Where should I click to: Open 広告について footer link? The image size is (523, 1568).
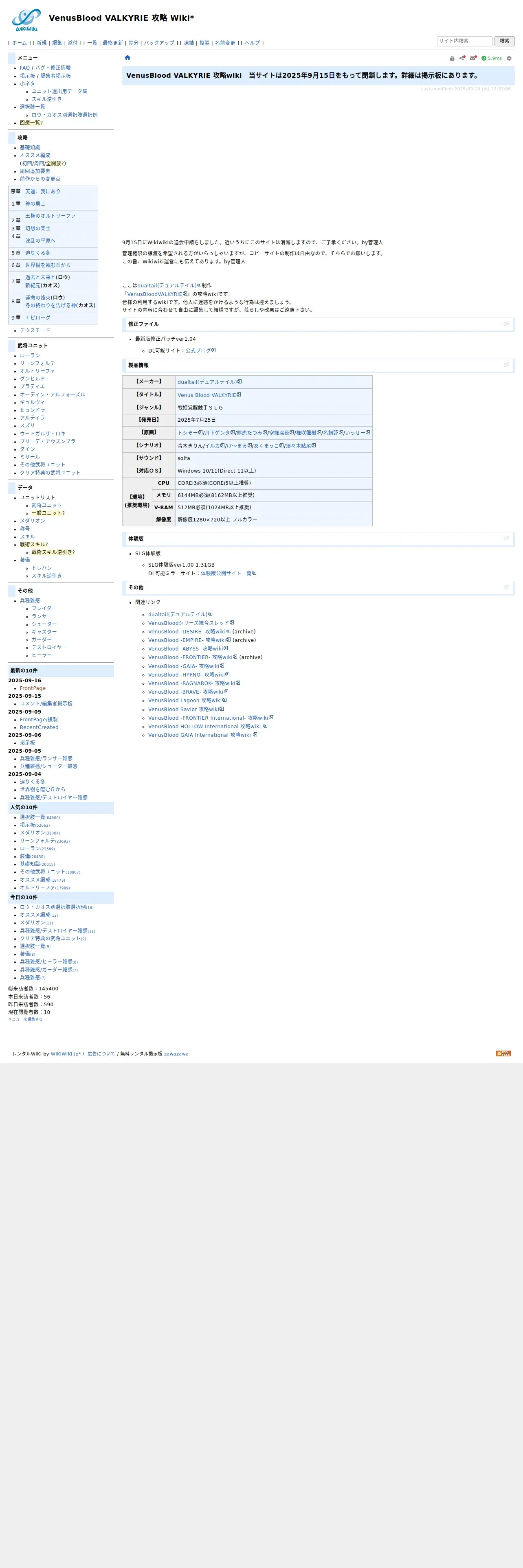[101, 1053]
